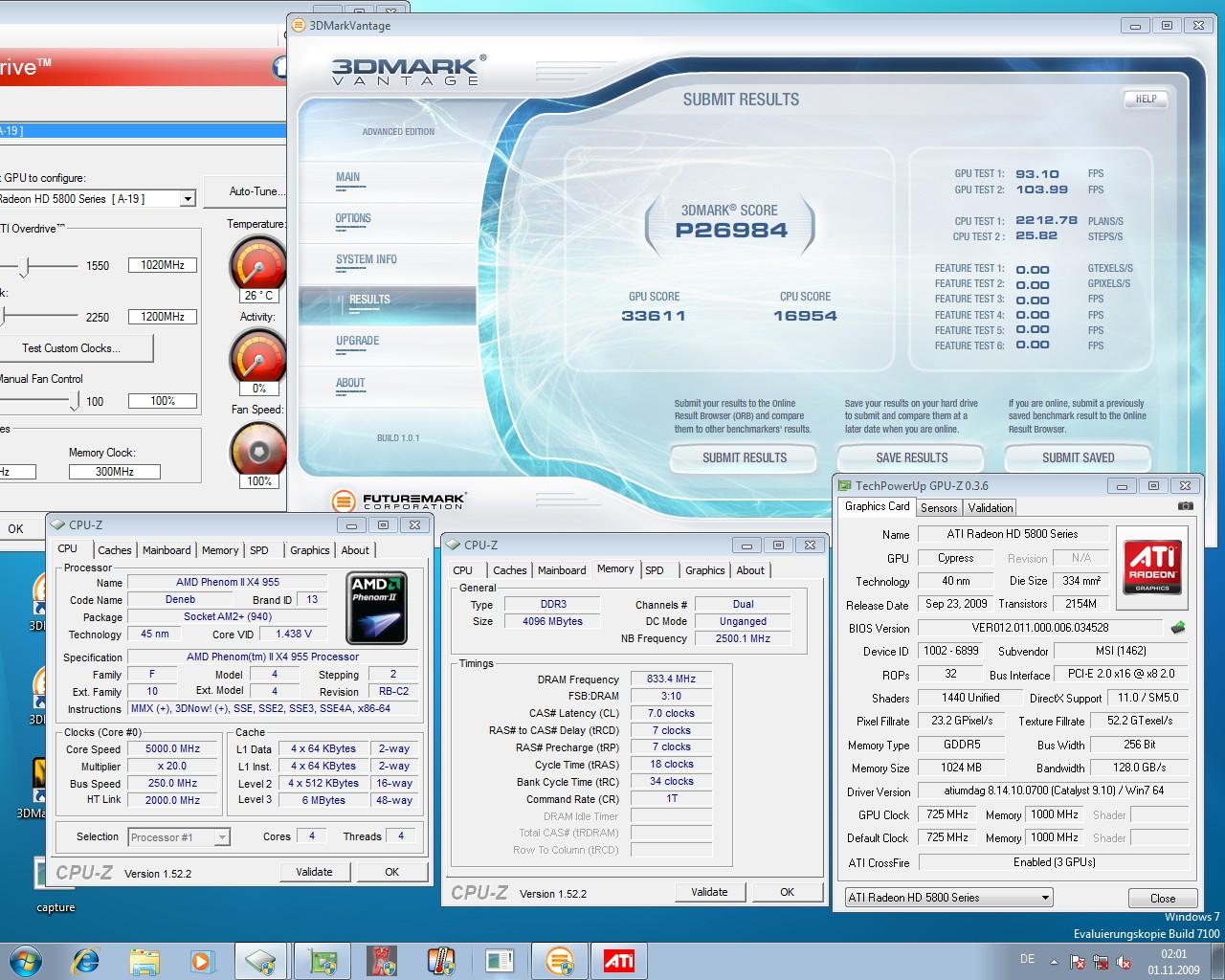
Task: Click Validate in the left CPU-Z window
Action: tap(314, 872)
